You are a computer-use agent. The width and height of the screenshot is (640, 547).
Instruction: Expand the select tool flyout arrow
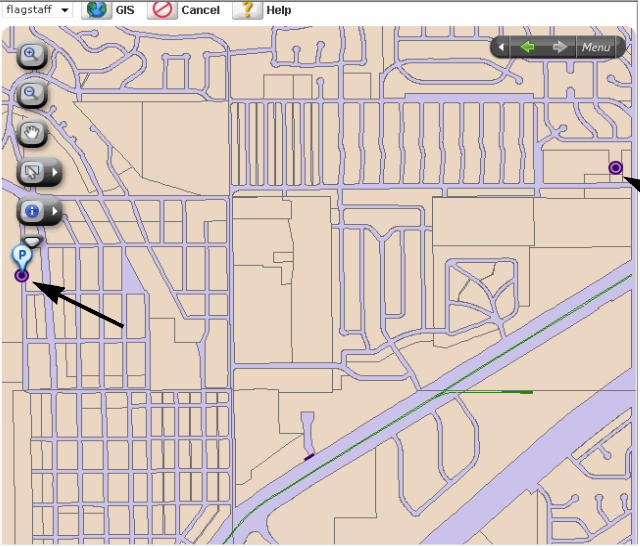tap(55, 172)
